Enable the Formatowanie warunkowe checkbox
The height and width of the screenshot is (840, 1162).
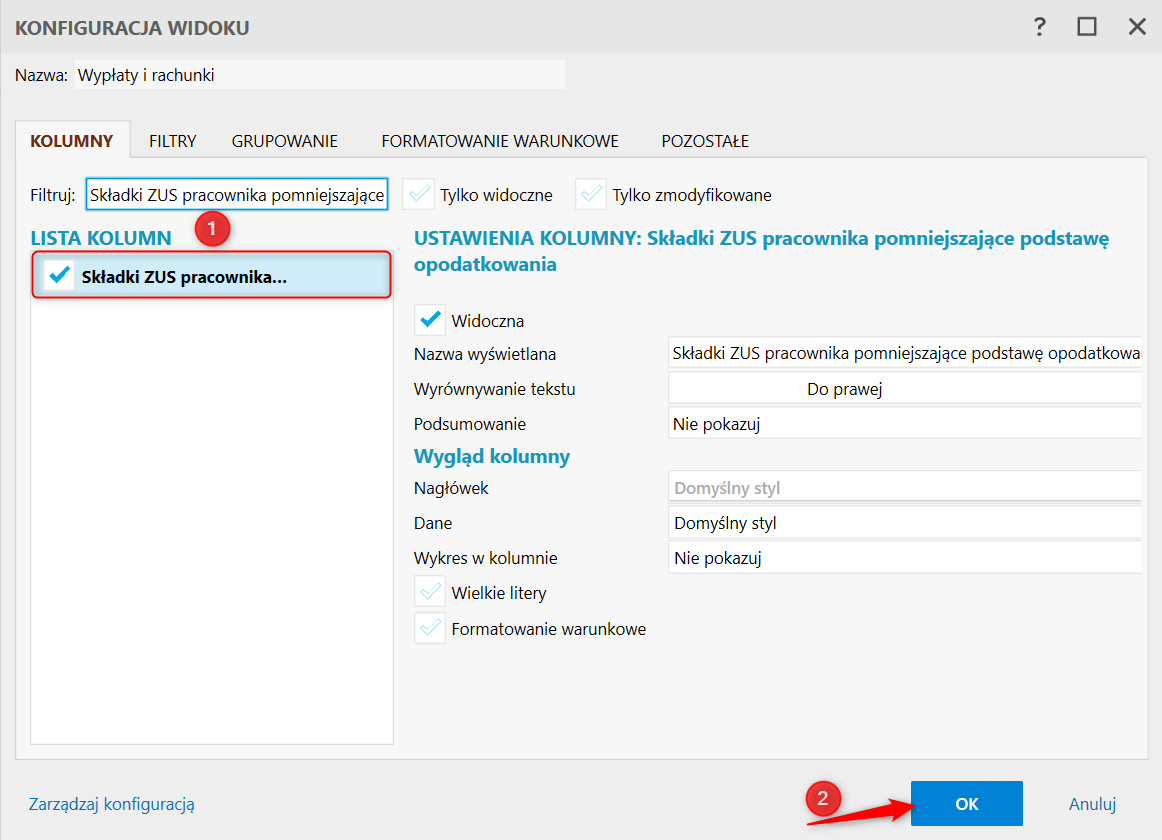coord(430,628)
